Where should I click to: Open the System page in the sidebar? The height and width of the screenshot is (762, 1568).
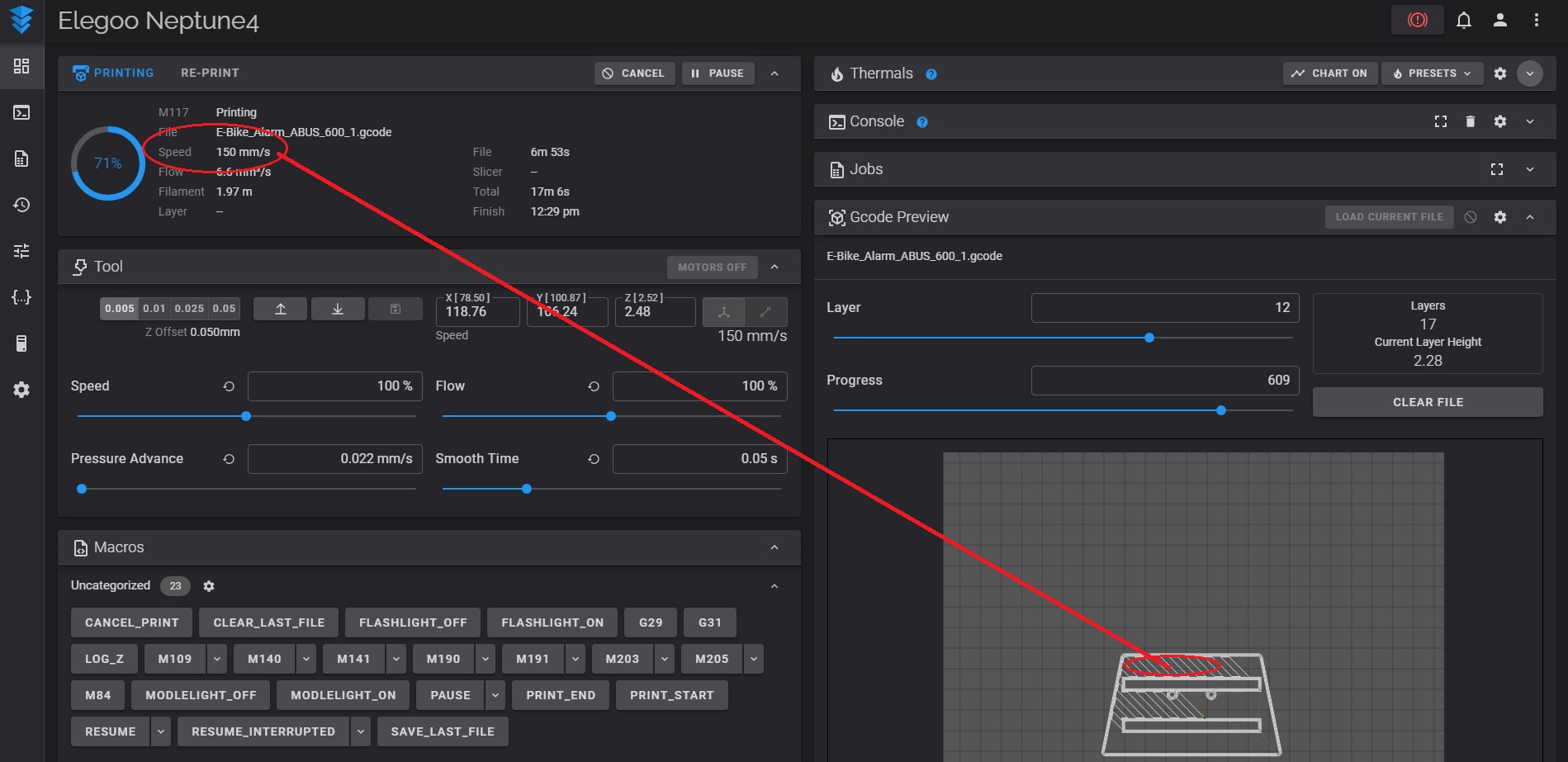coord(21,343)
